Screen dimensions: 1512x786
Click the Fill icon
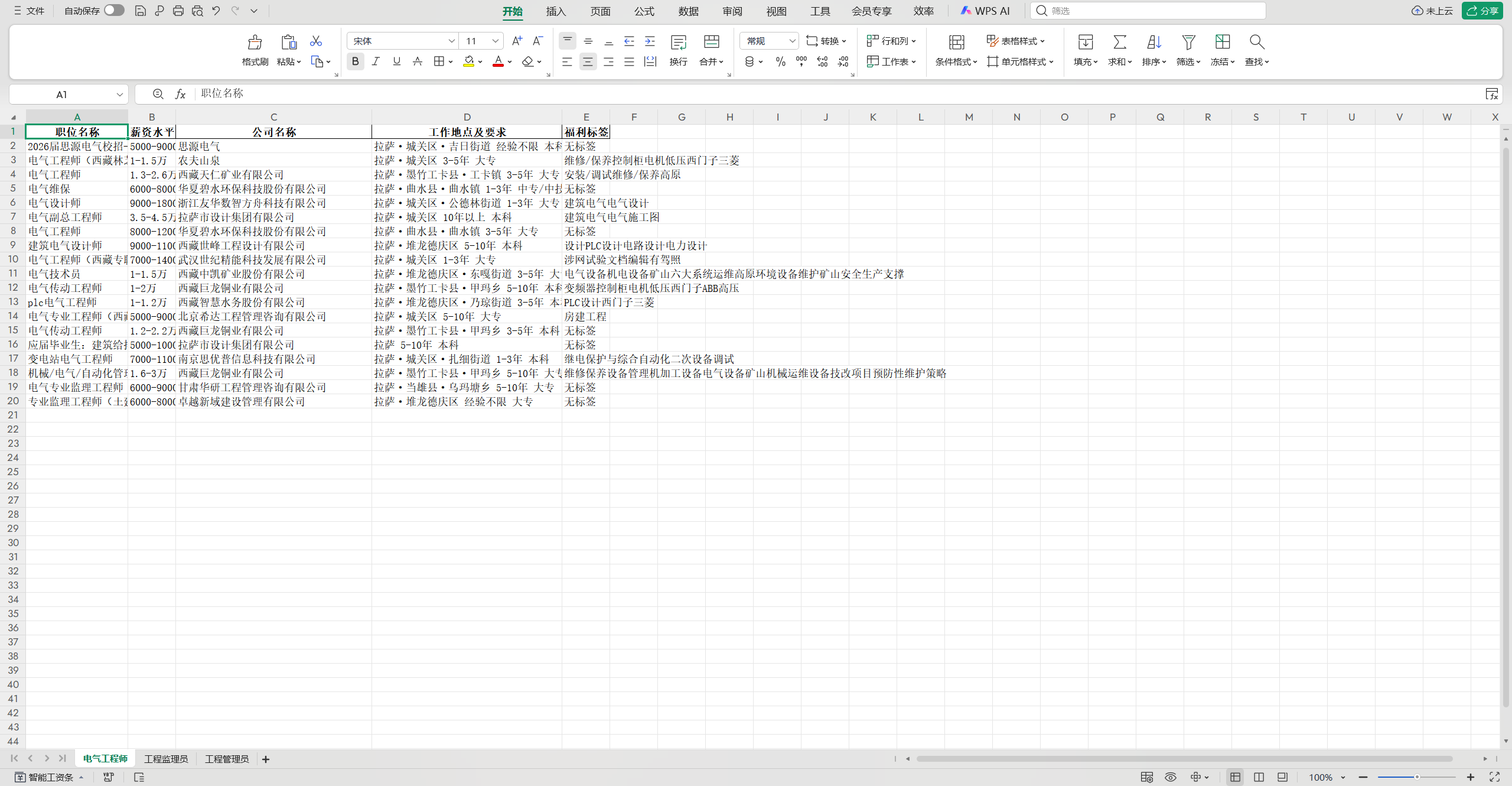tap(1085, 42)
